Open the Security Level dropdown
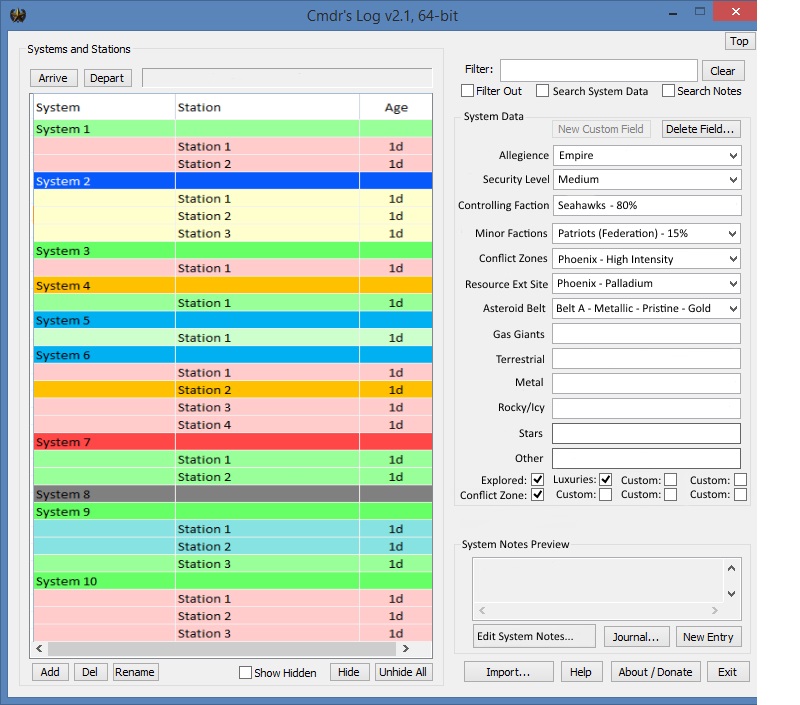The height and width of the screenshot is (705, 800). [647, 180]
